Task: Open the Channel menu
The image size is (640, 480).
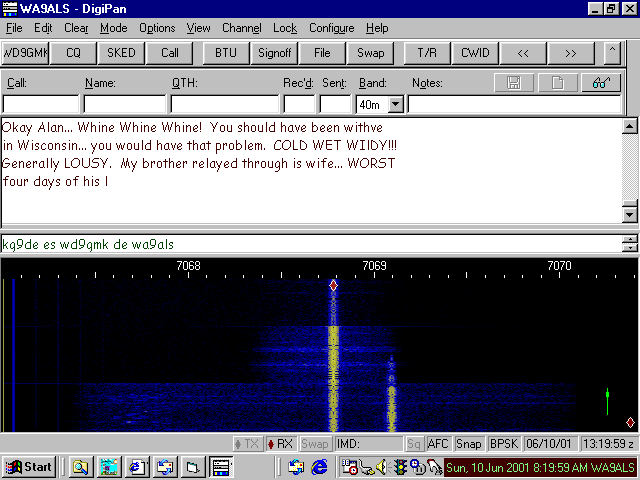Action: [241, 28]
